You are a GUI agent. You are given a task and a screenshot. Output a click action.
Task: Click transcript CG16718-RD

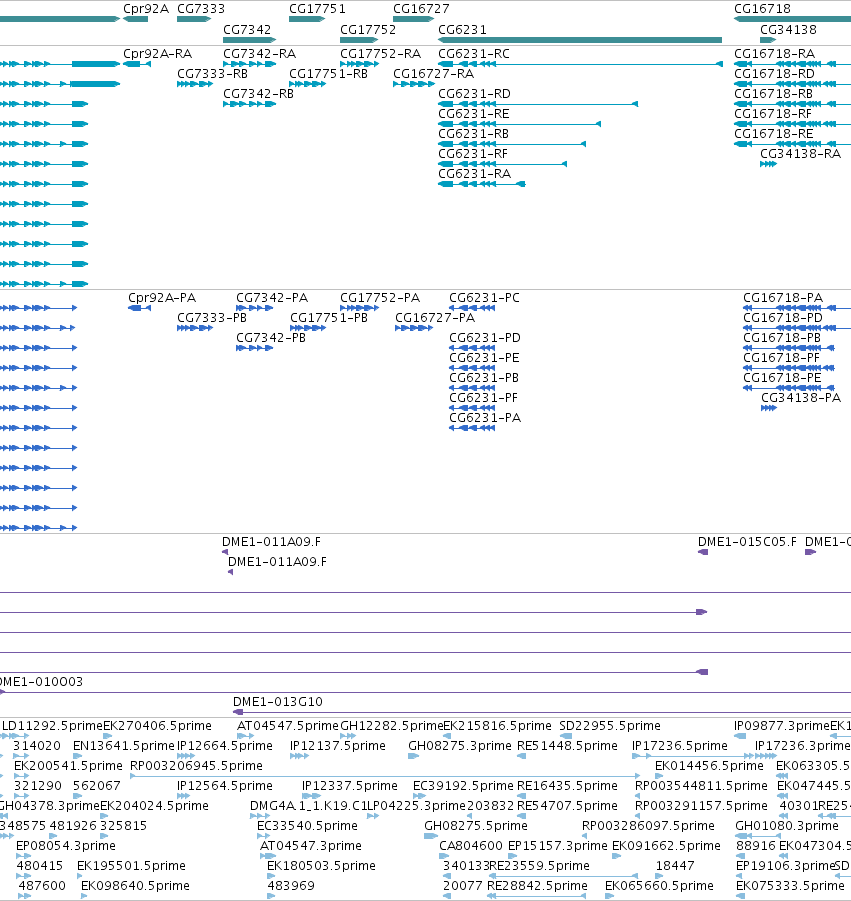[x=774, y=74]
